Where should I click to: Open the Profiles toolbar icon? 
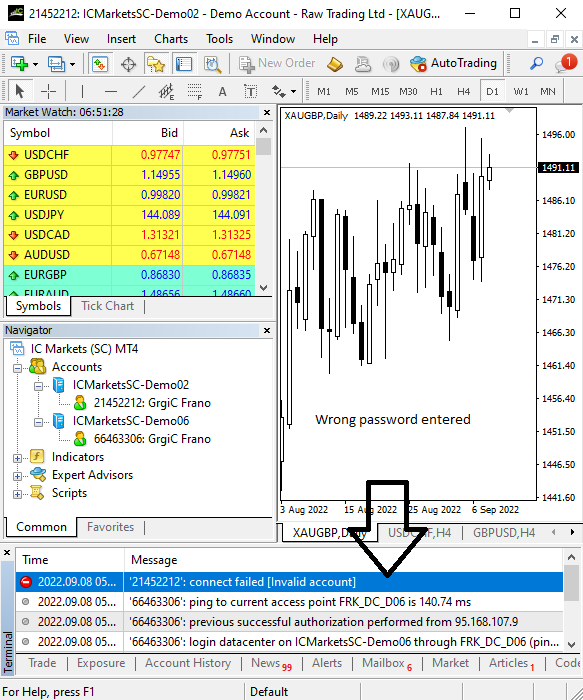point(57,64)
